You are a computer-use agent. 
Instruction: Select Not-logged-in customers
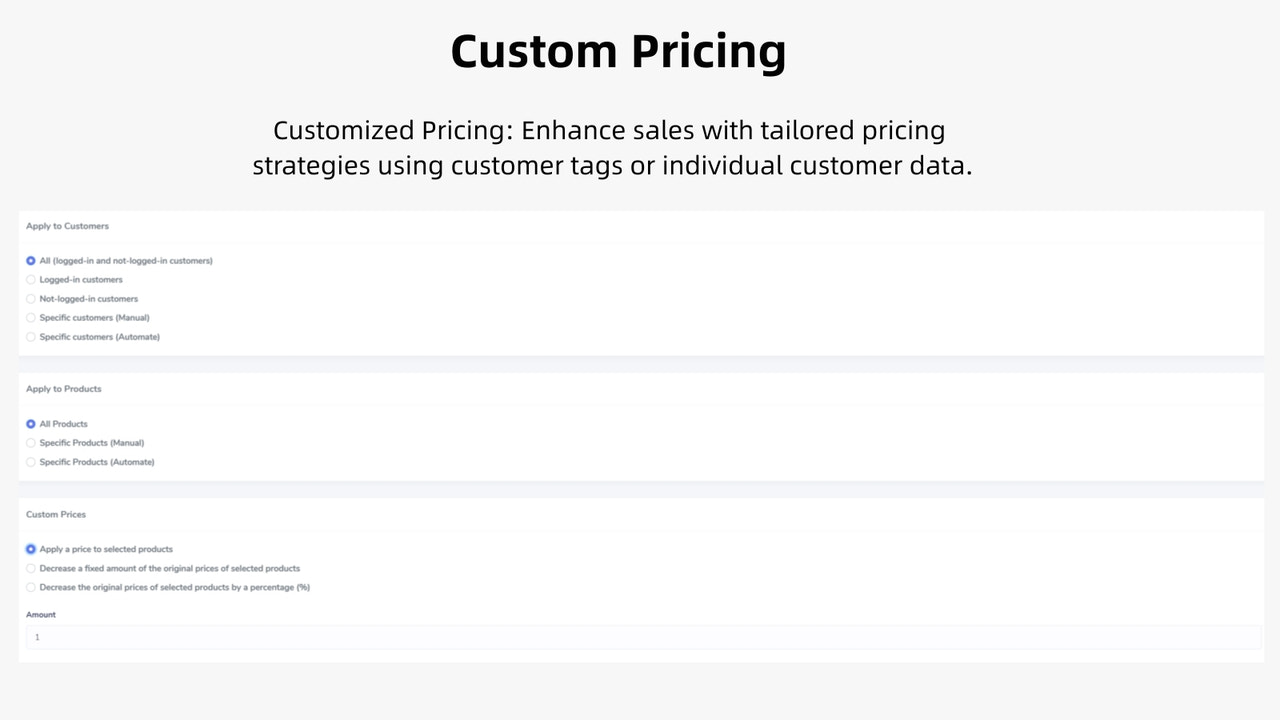88,298
